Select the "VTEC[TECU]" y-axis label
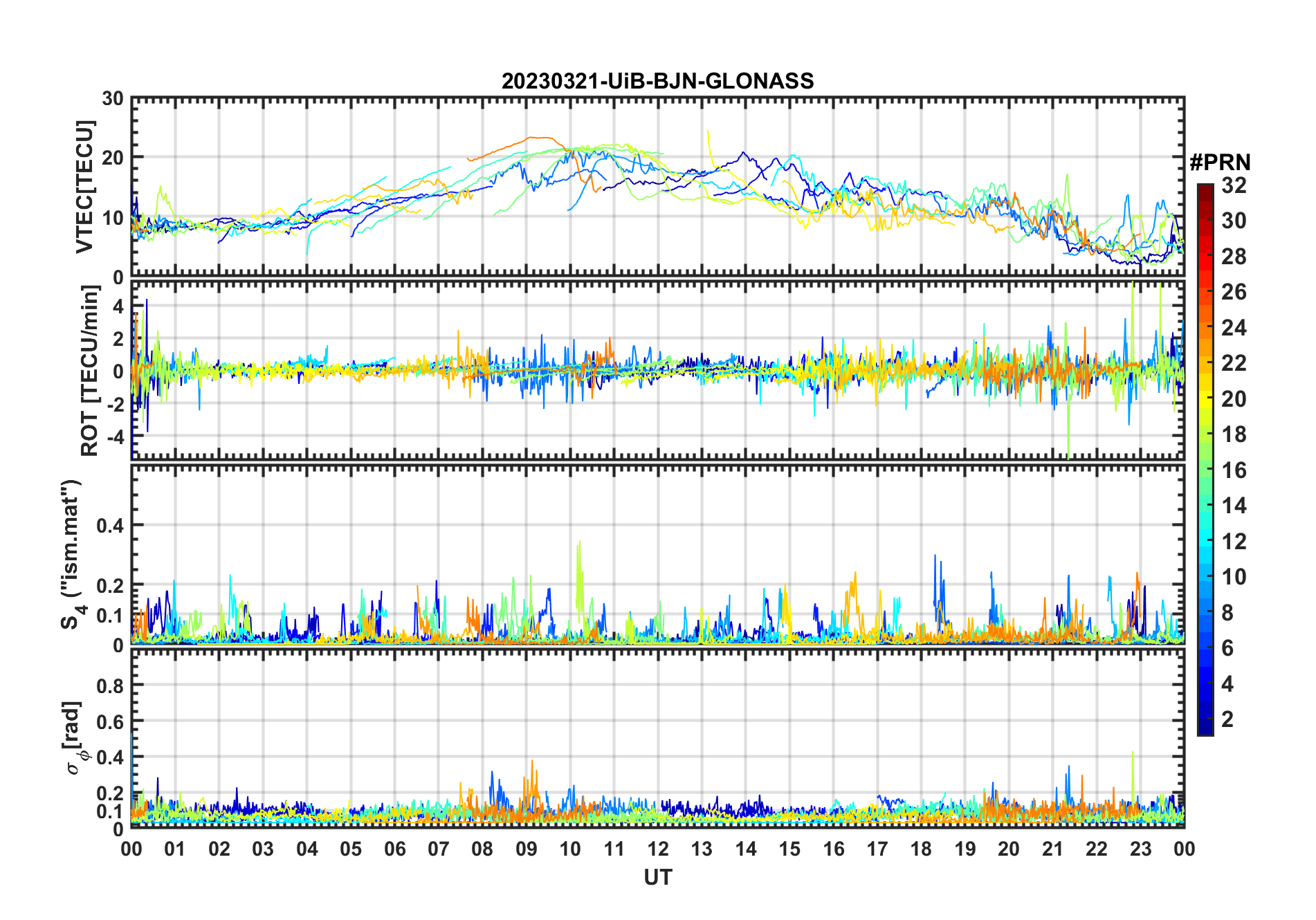Viewport: 1316px width, 920px height. pyautogui.click(x=84, y=187)
